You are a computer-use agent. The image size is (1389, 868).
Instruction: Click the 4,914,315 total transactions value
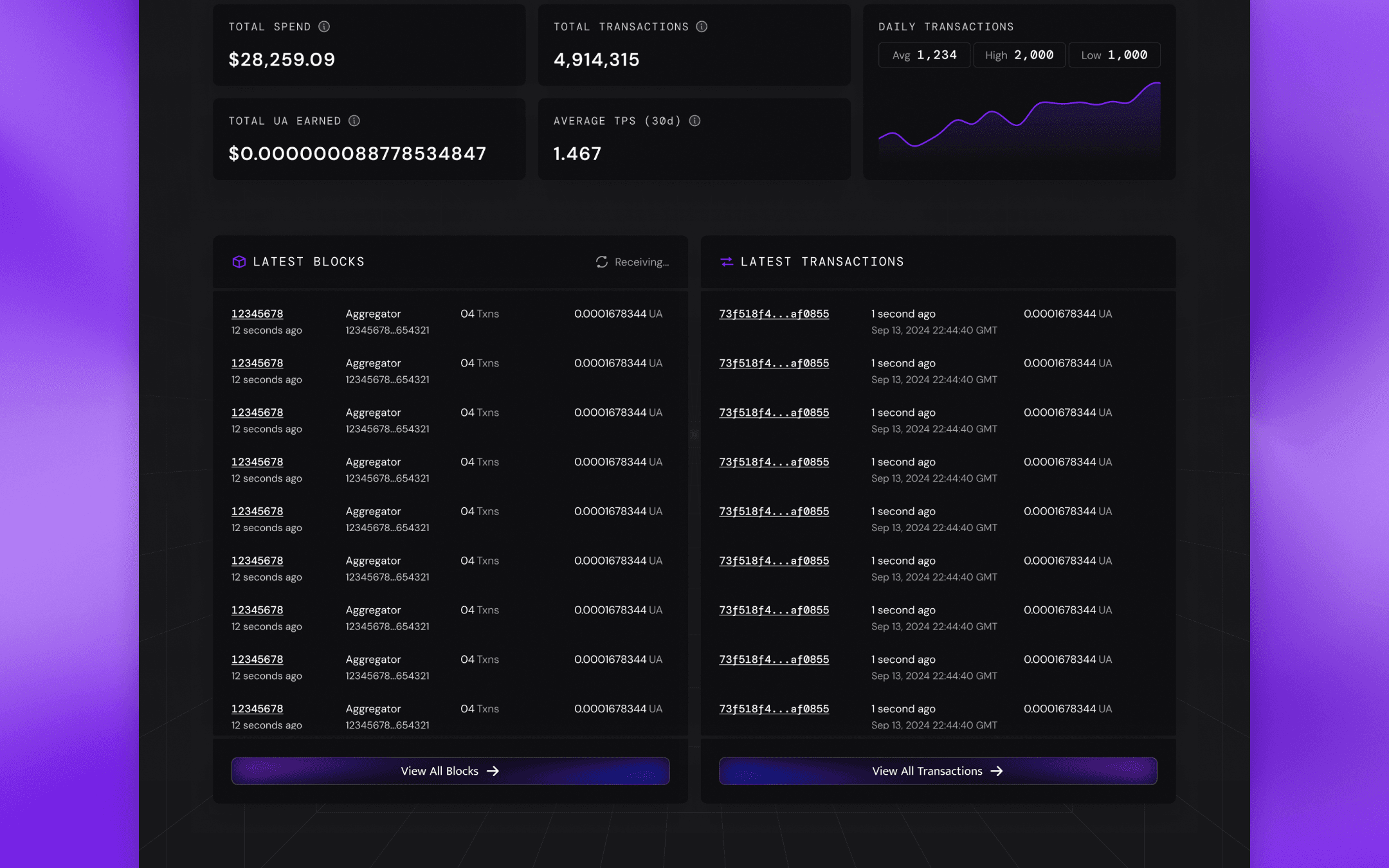pyautogui.click(x=596, y=60)
